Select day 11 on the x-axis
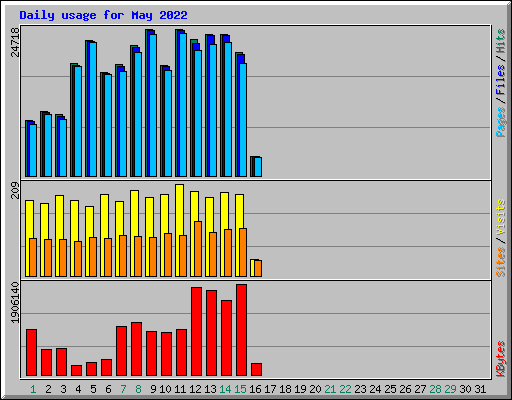 [x=180, y=389]
